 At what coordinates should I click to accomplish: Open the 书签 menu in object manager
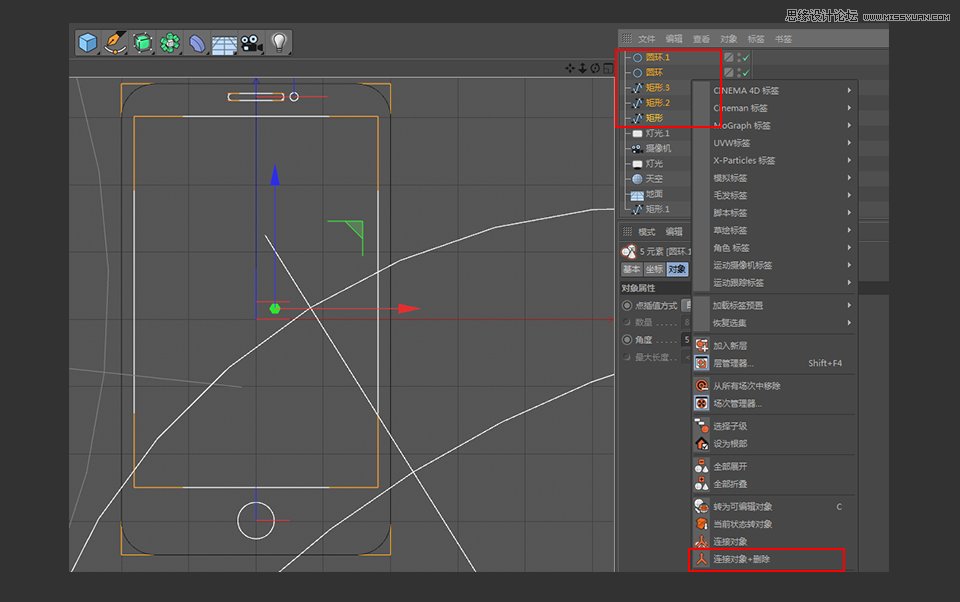coord(783,39)
